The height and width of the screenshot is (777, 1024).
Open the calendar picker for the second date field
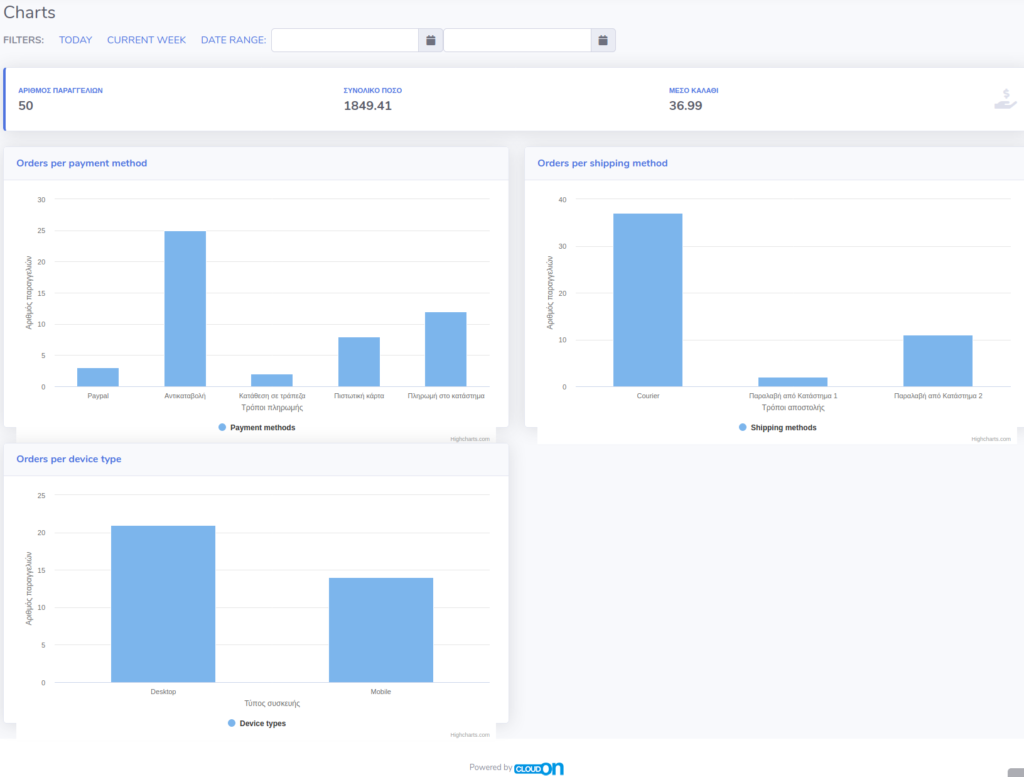coord(602,40)
